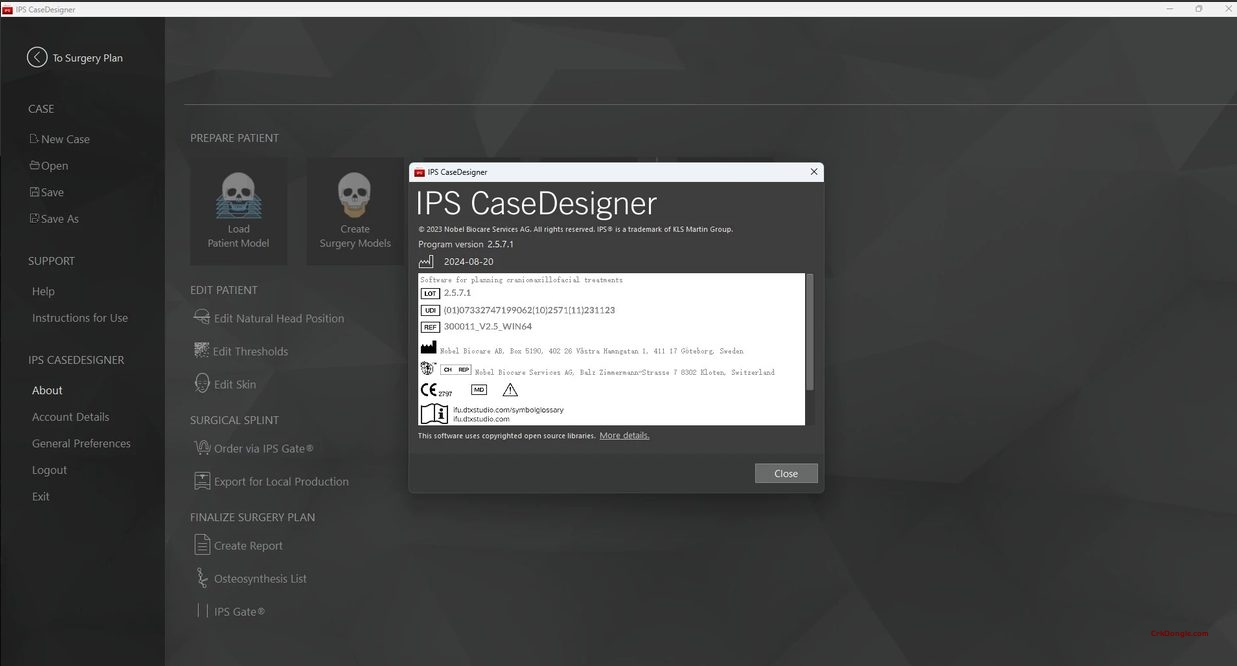Screen dimensions: 1237x666
Task: Go back using To Surgery Plan arrow
Action: coord(37,58)
